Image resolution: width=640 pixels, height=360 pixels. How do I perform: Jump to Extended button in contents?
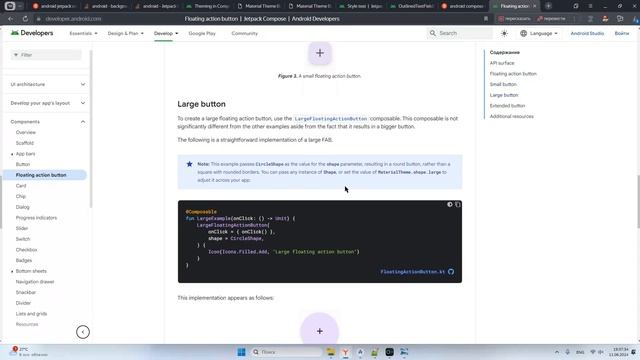[x=507, y=106]
